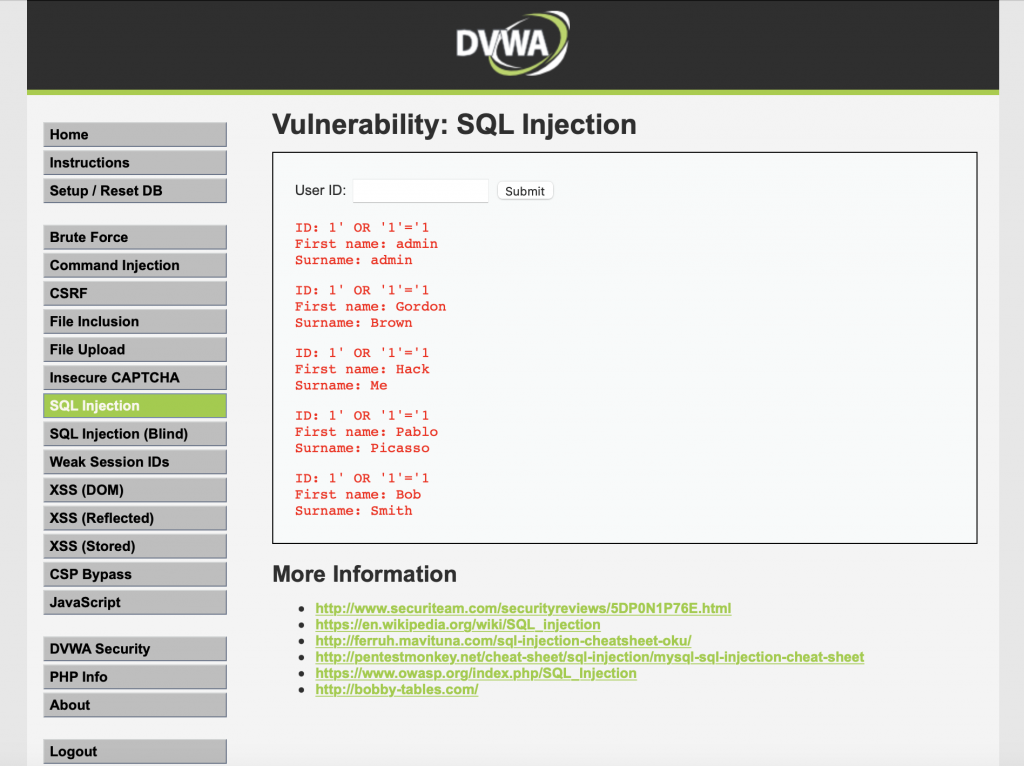Go to Weak Session IDs

coord(135,462)
